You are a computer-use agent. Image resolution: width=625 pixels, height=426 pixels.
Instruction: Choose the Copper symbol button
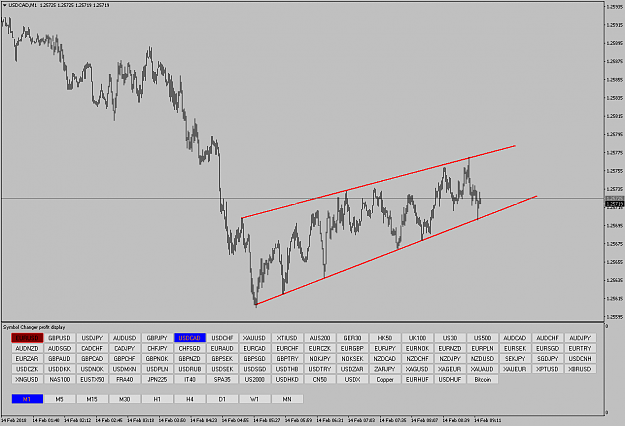tap(385, 379)
